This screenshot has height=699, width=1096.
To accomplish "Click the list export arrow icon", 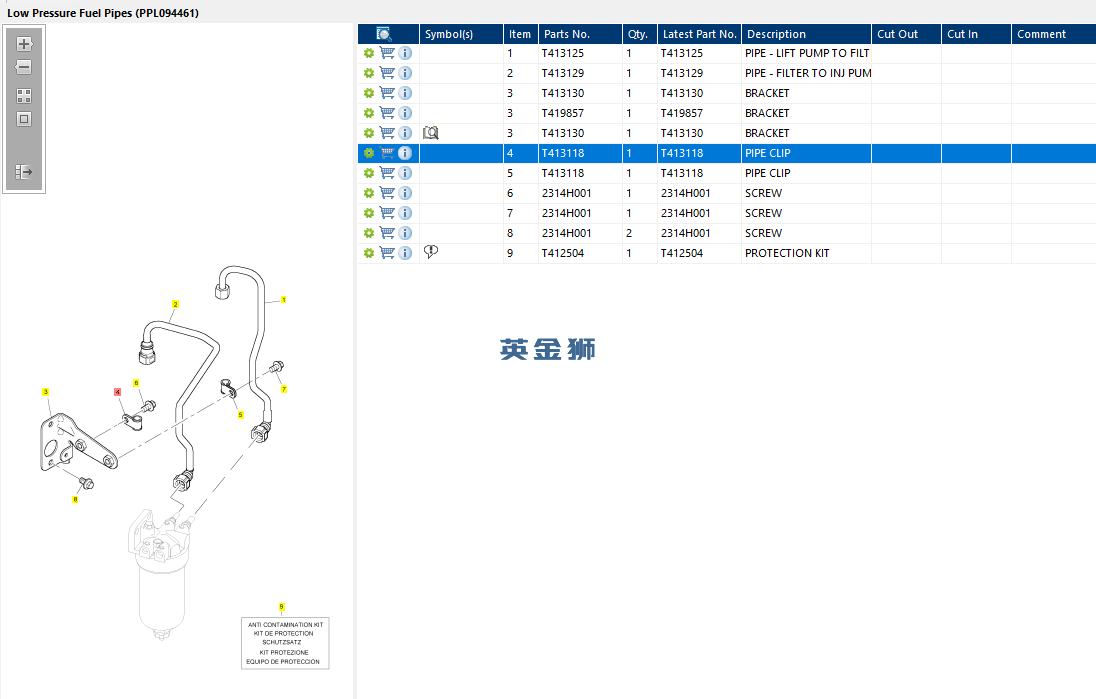I will coord(24,171).
